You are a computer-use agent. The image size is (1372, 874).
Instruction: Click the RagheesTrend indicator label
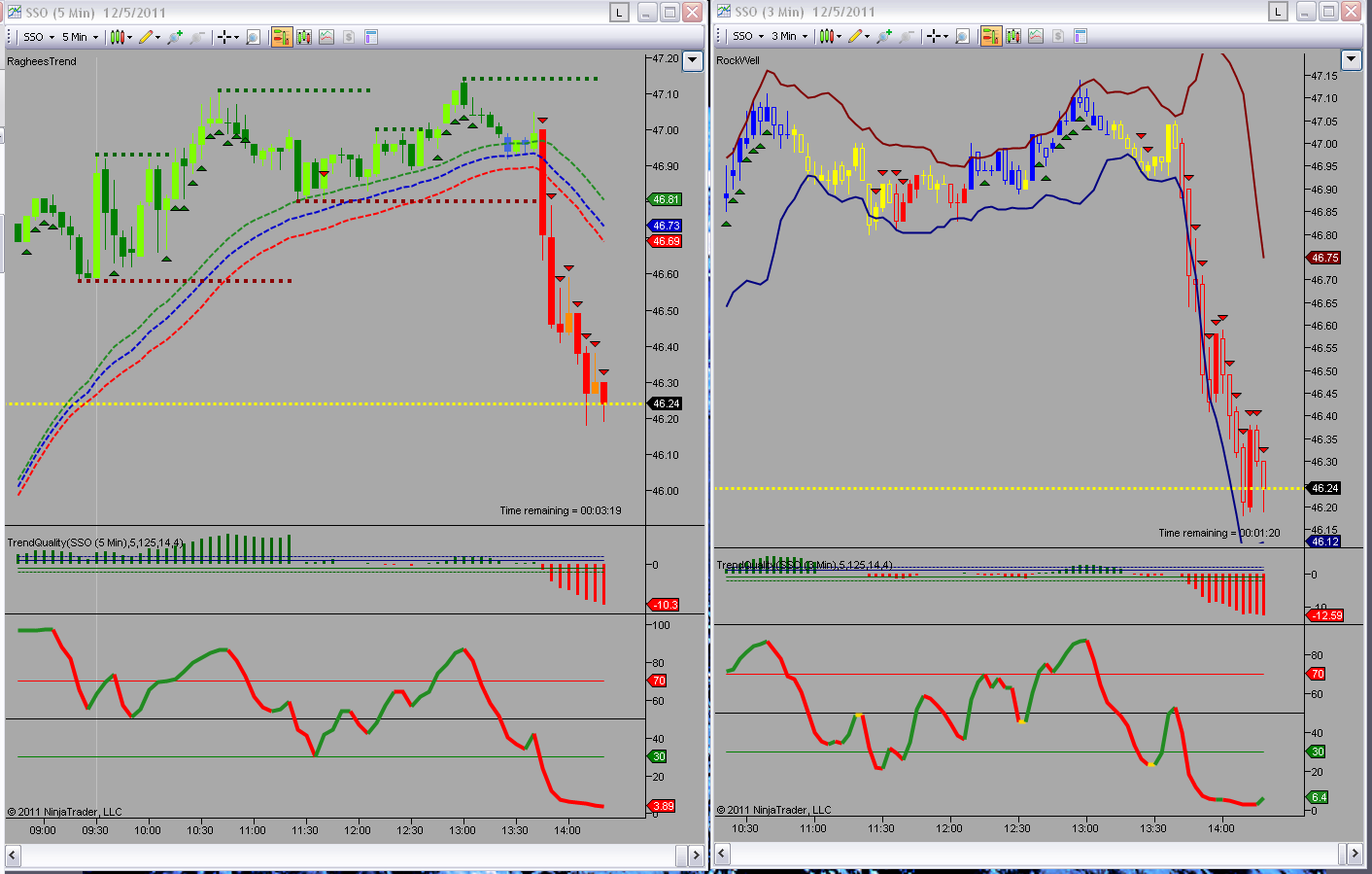pos(42,61)
